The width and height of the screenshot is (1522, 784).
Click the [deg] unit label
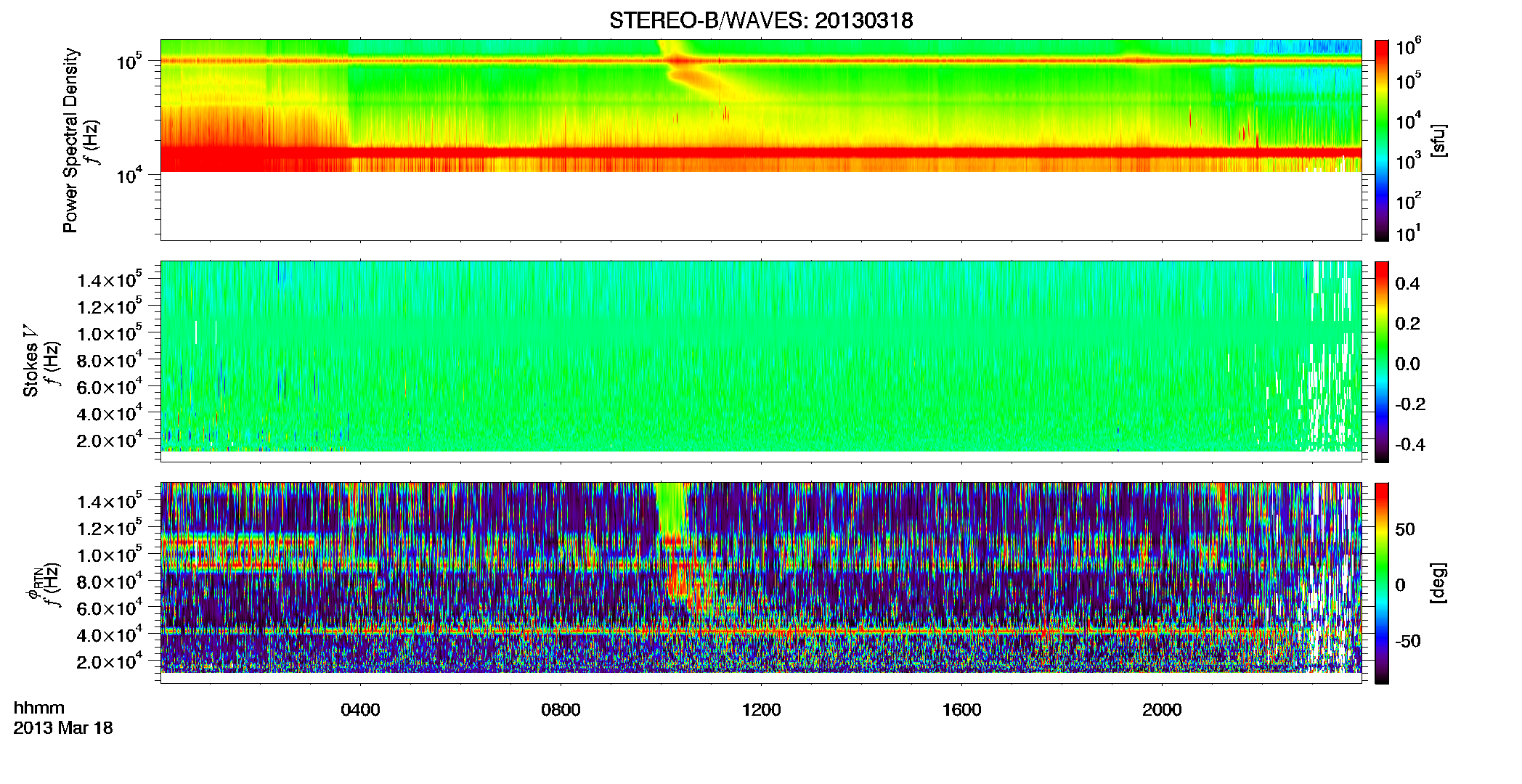point(1438,583)
